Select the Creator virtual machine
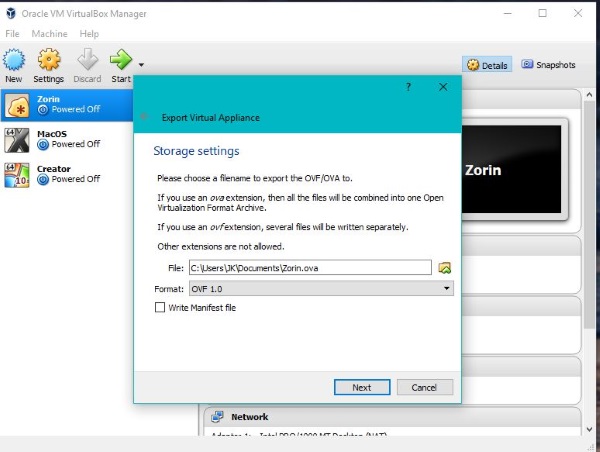This screenshot has height=452, width=600. tap(67, 175)
